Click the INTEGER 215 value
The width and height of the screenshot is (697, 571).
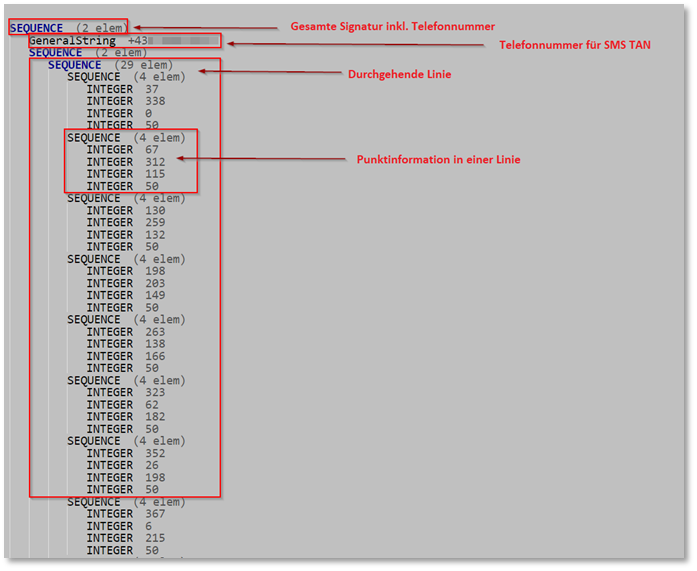125,538
